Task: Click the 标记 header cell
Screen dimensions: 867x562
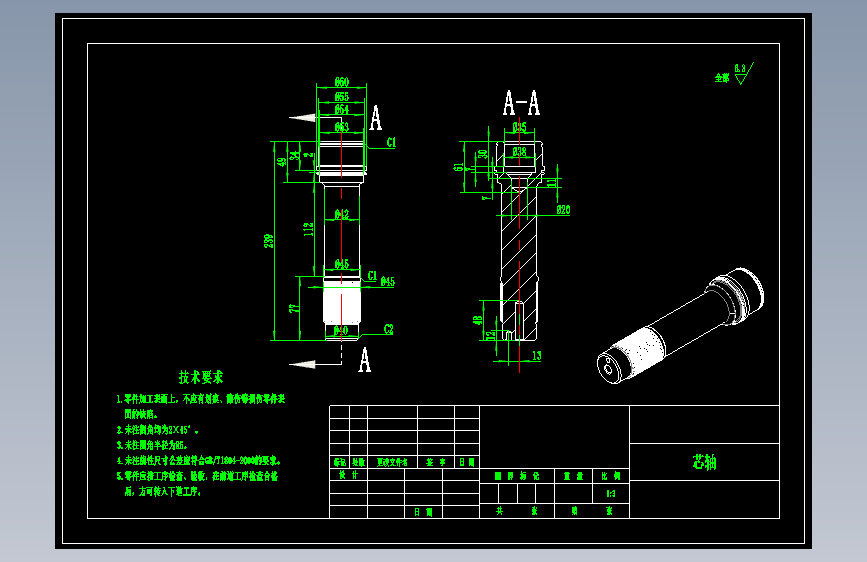Action: 340,462
